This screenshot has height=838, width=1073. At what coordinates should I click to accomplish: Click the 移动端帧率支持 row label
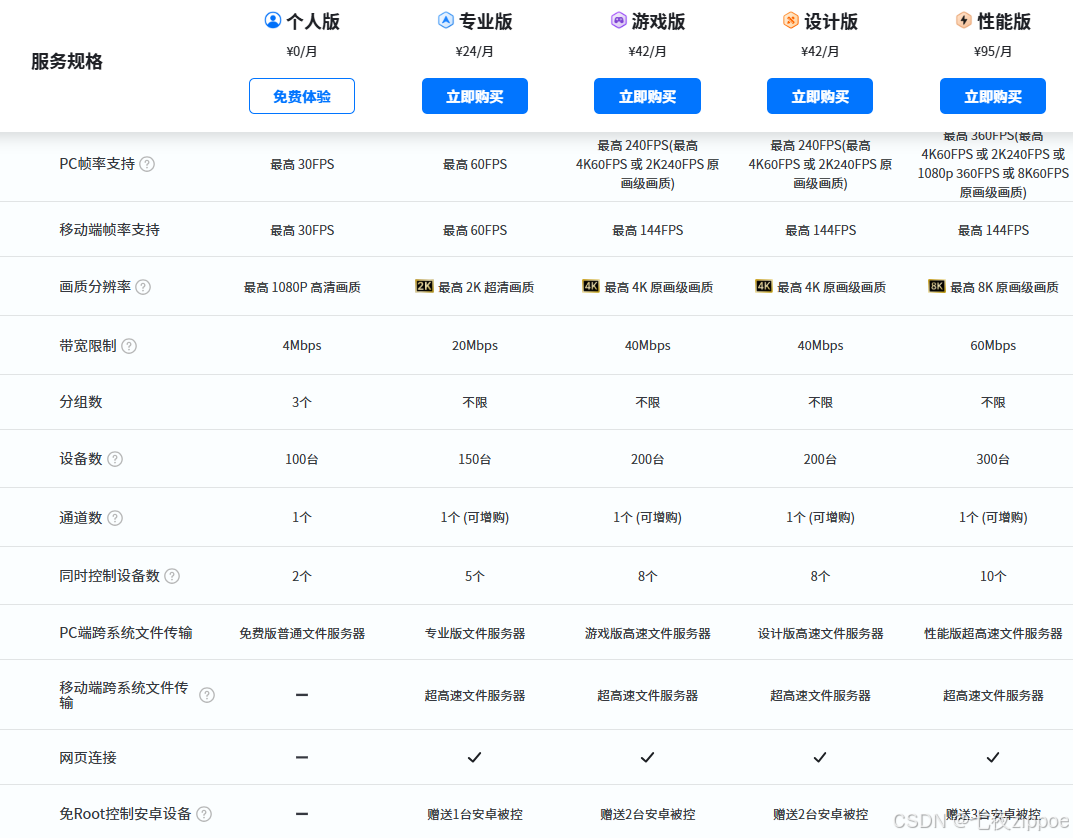109,230
